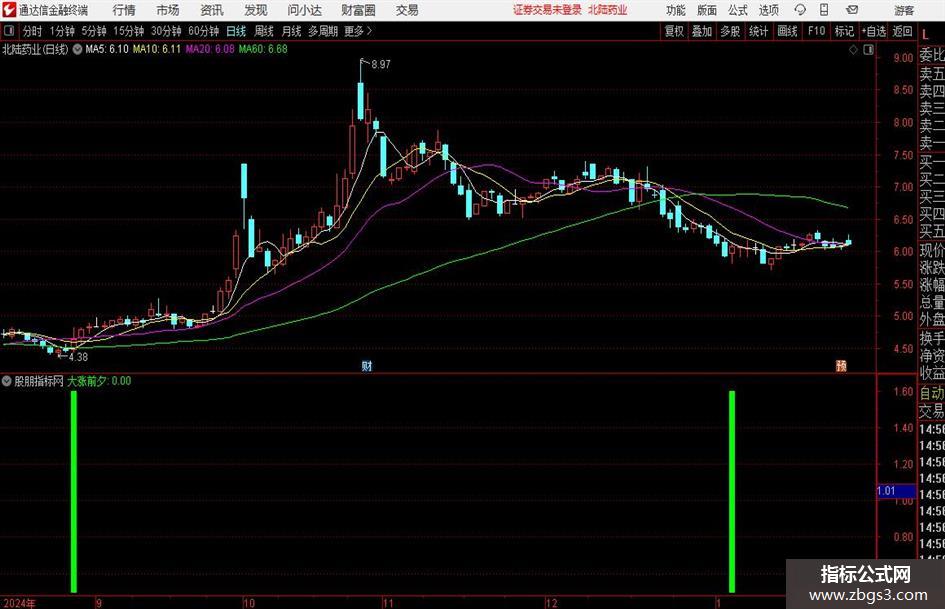Click the 4.38 low price label
945x609 pixels.
point(78,356)
